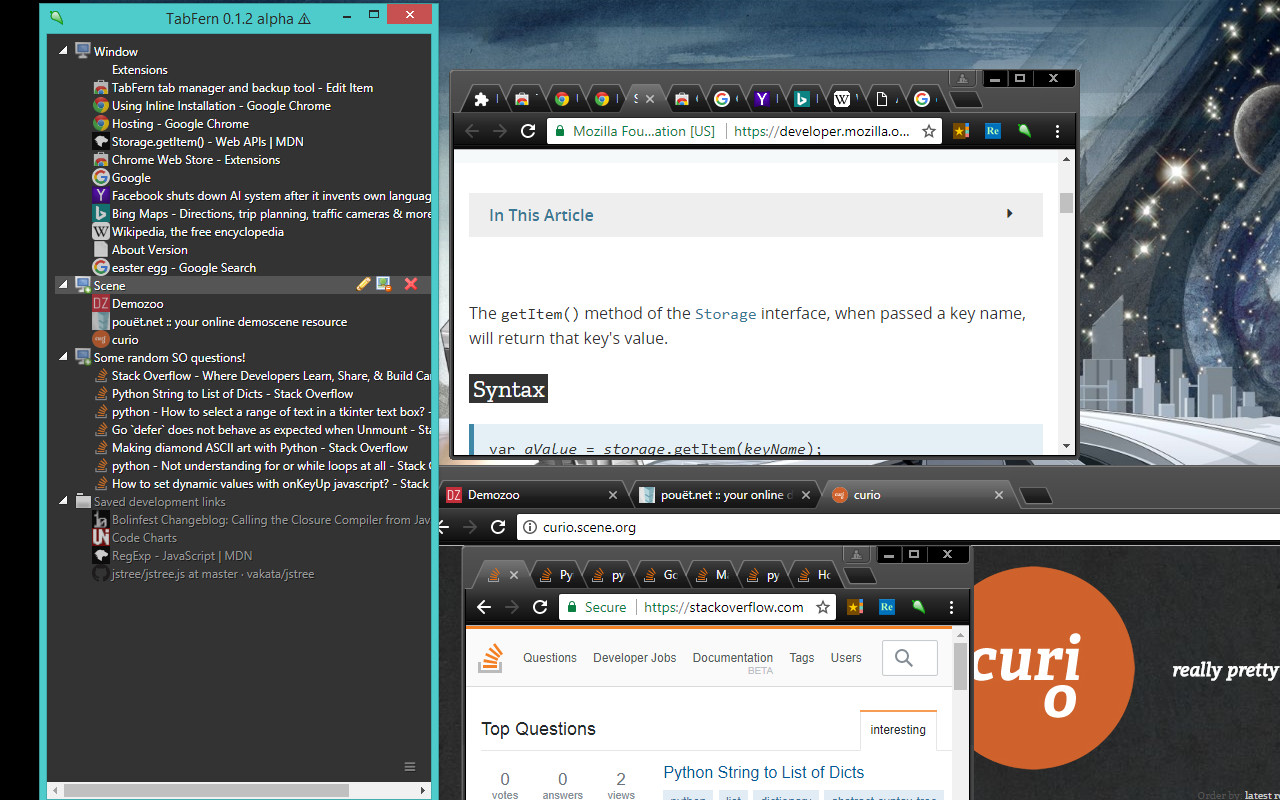Switch to the Wikipedia tab in Mozilla window
Image resolution: width=1280 pixels, height=800 pixels.
(842, 99)
